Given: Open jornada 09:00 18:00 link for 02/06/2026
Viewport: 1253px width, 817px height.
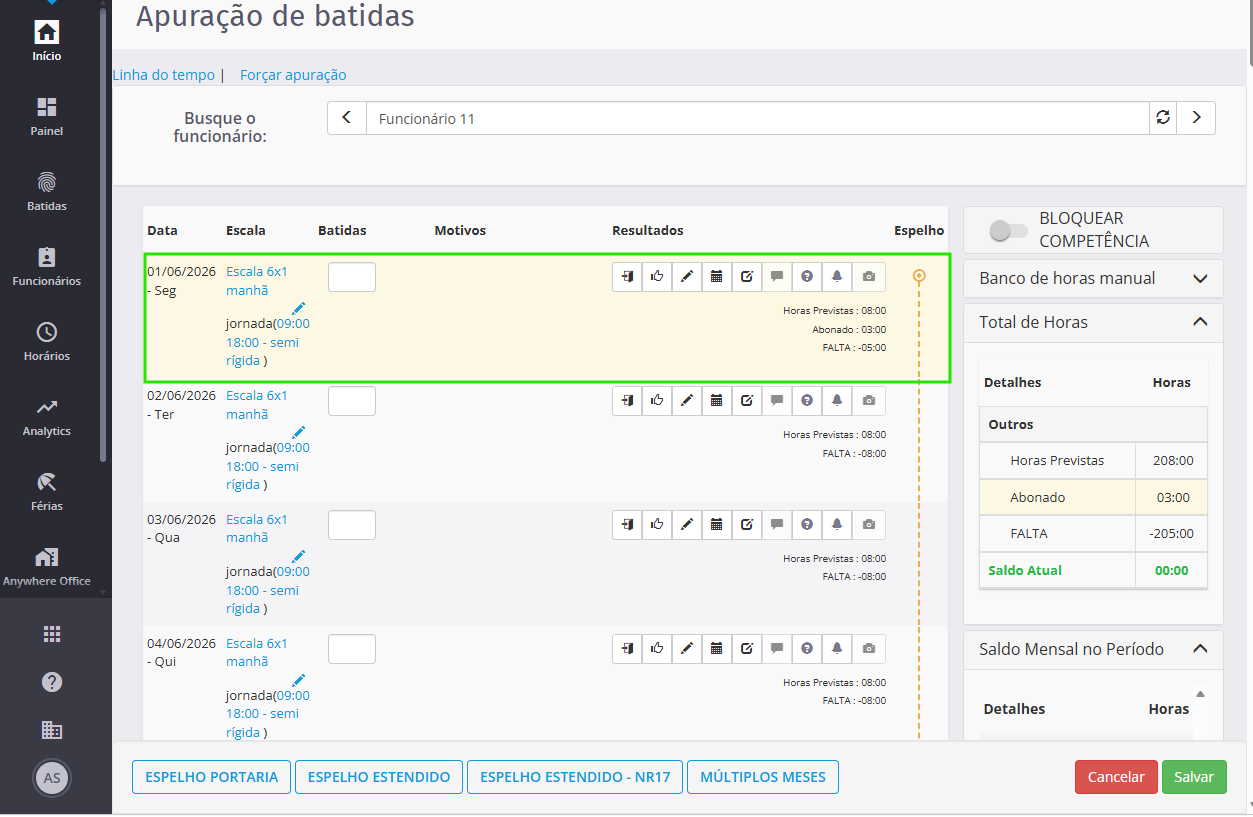Looking at the screenshot, I should 267,466.
